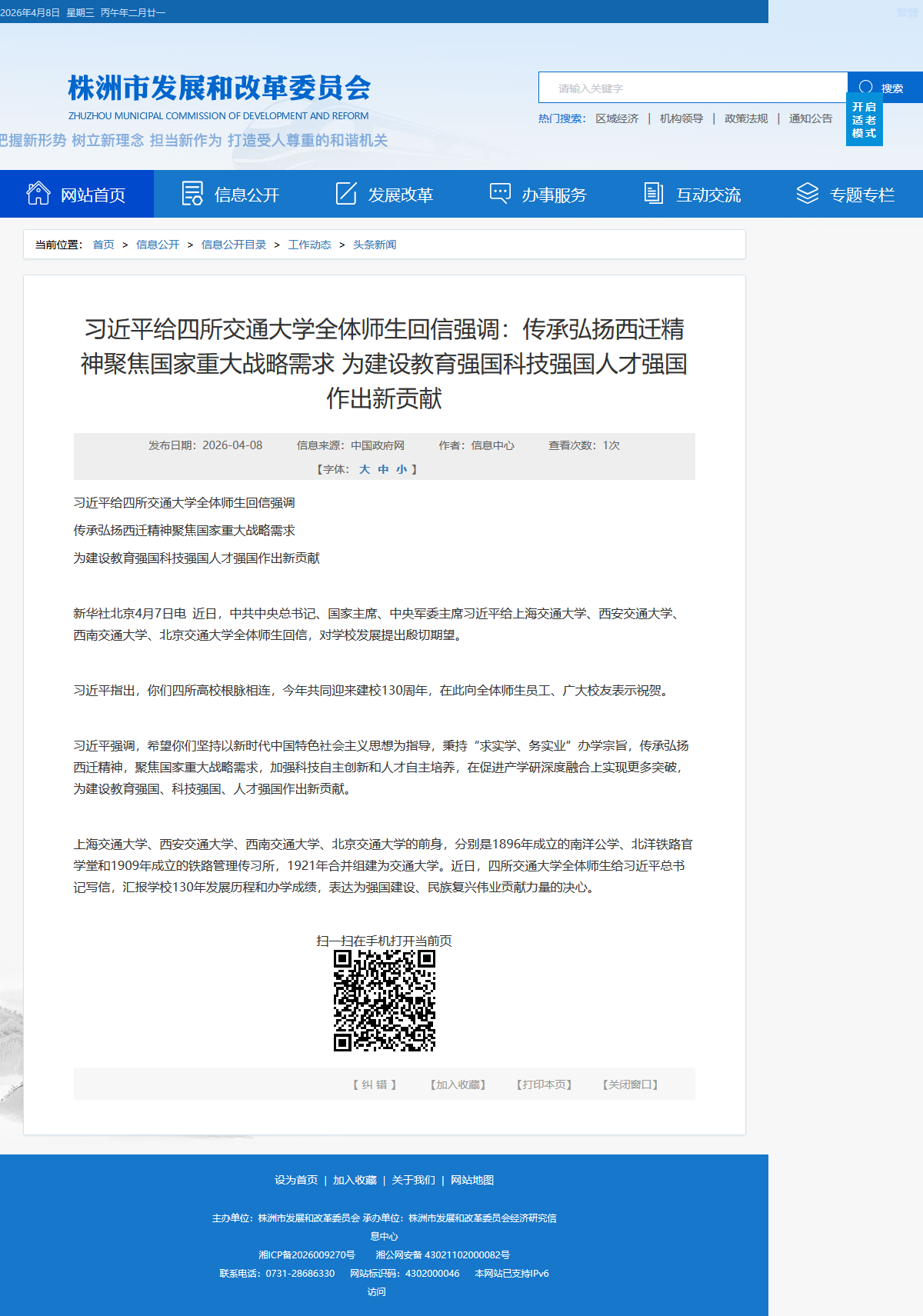Image resolution: width=923 pixels, height=1316 pixels.
Task: Open the 信息公开 navigation menu
Action: 246,195
